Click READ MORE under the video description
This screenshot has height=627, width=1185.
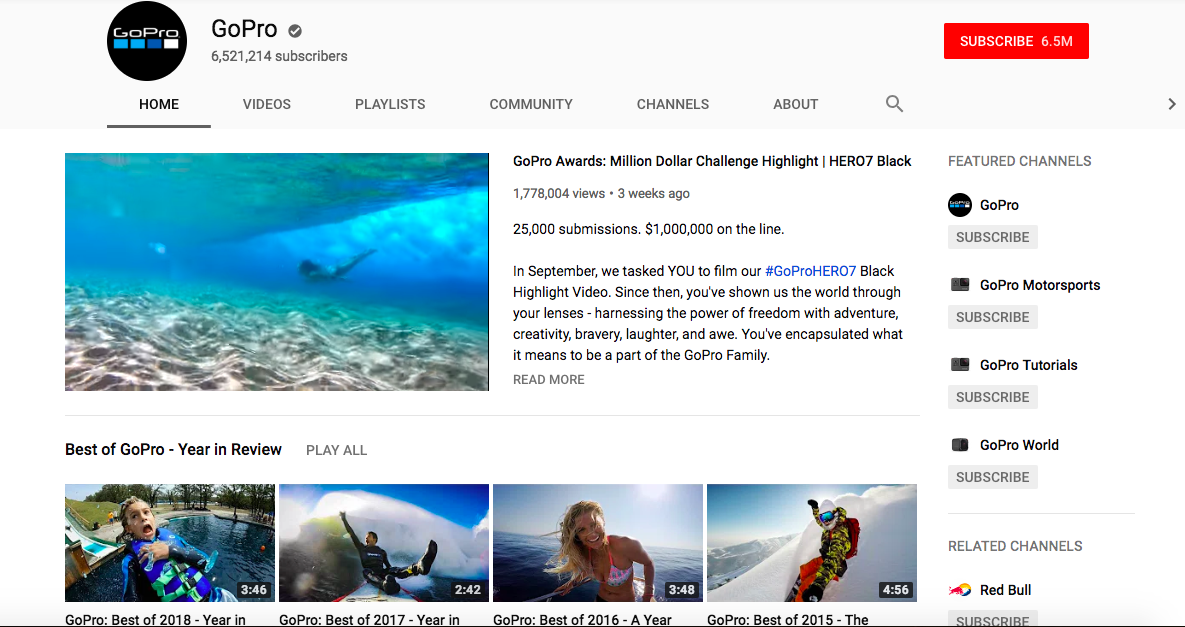(549, 379)
